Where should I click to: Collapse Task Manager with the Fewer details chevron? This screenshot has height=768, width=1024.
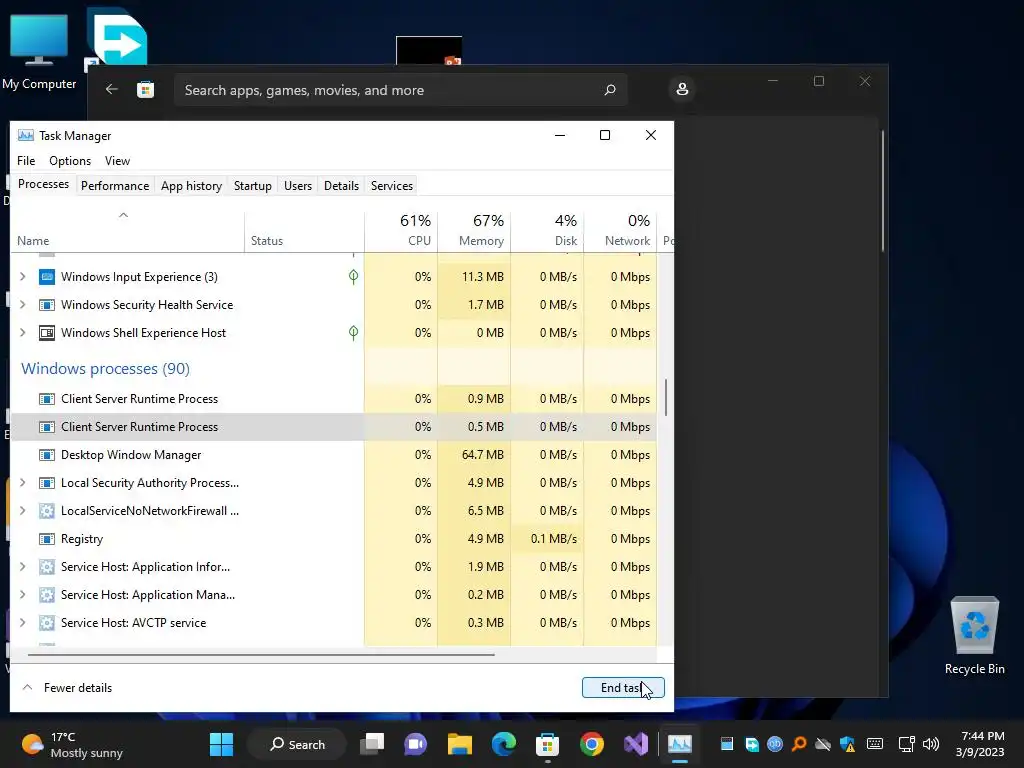coord(27,688)
